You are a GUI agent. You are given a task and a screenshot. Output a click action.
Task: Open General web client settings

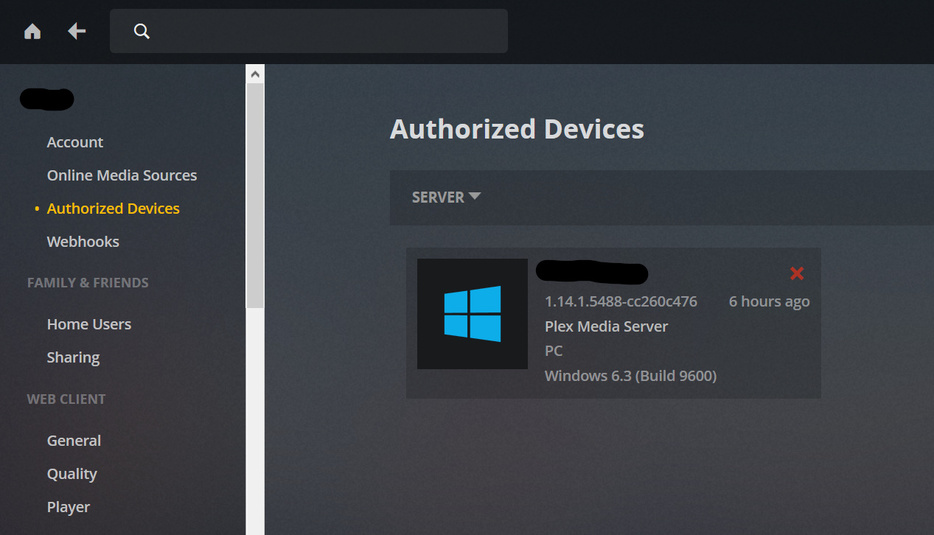[x=74, y=440]
